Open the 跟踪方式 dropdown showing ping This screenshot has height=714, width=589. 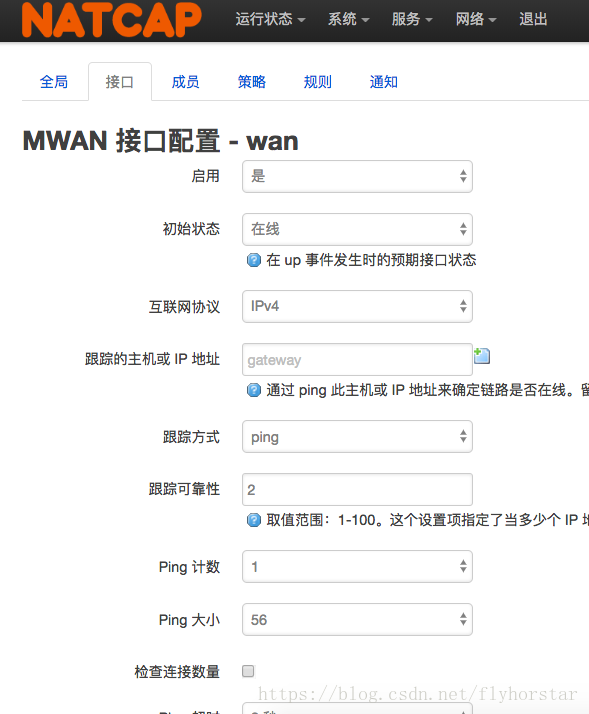357,437
